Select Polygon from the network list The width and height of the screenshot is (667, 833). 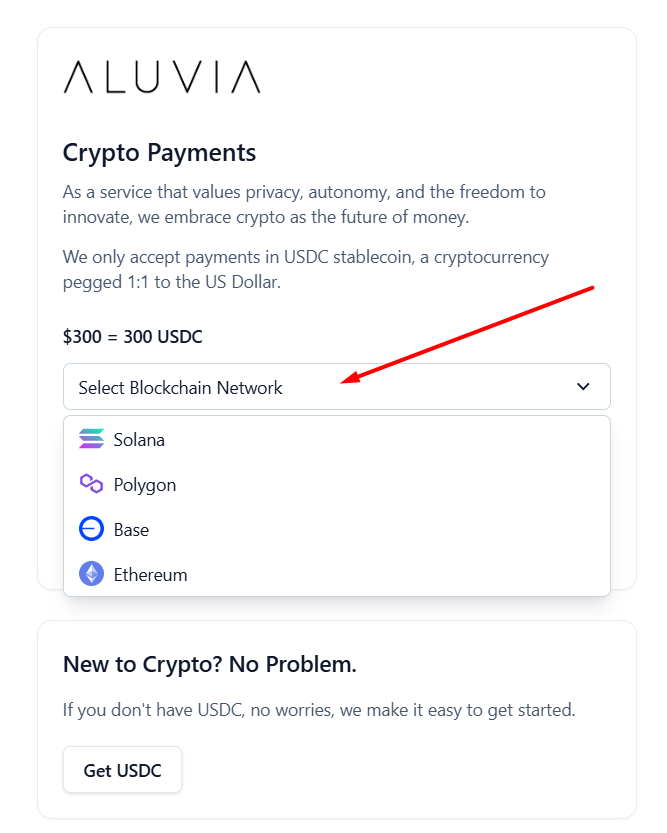click(x=143, y=484)
